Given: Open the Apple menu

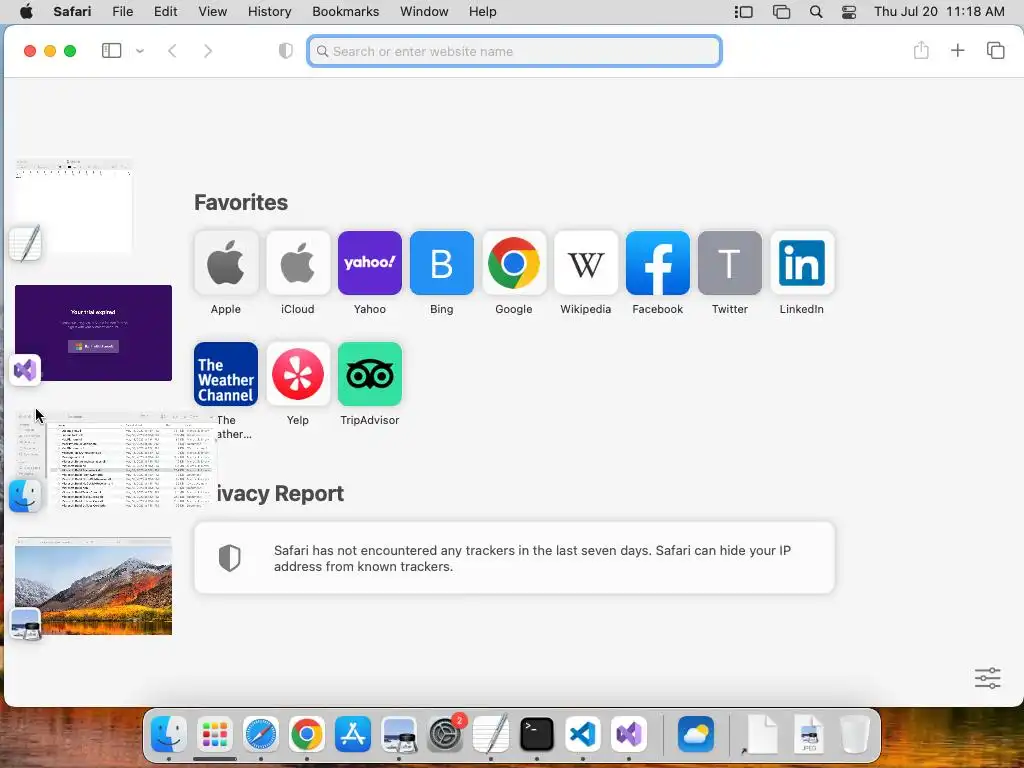Looking at the screenshot, I should (26, 11).
